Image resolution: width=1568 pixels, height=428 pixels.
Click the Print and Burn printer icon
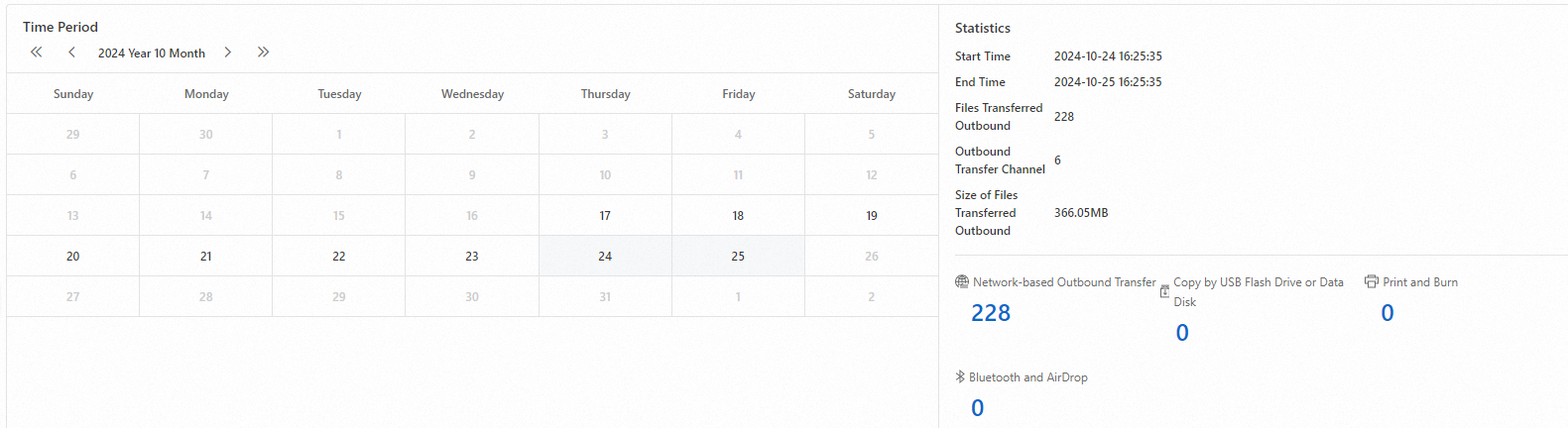[1372, 282]
